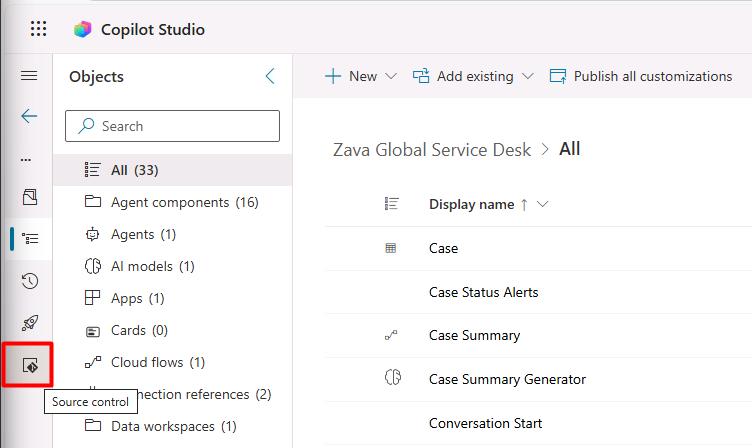Image resolution: width=752 pixels, height=448 pixels.
Task: Open the History icon in sidebar
Action: pos(30,281)
